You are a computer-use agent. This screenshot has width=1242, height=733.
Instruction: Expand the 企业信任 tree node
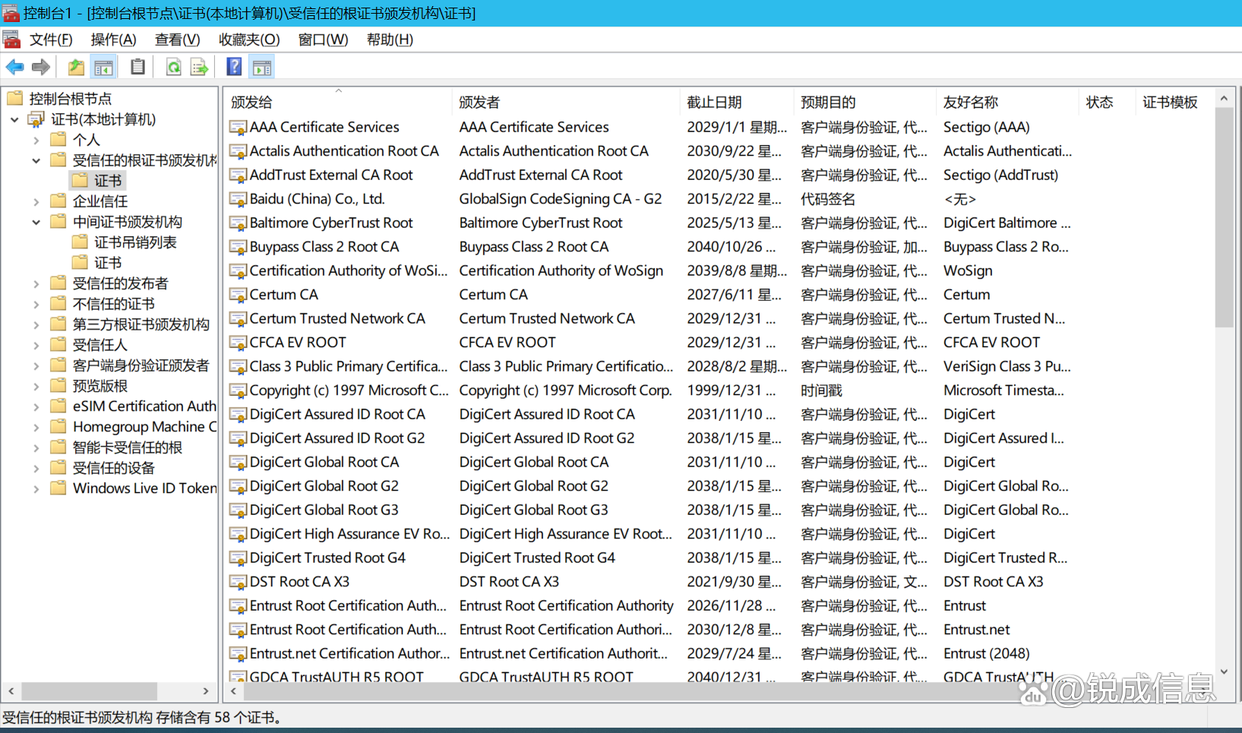pos(37,201)
